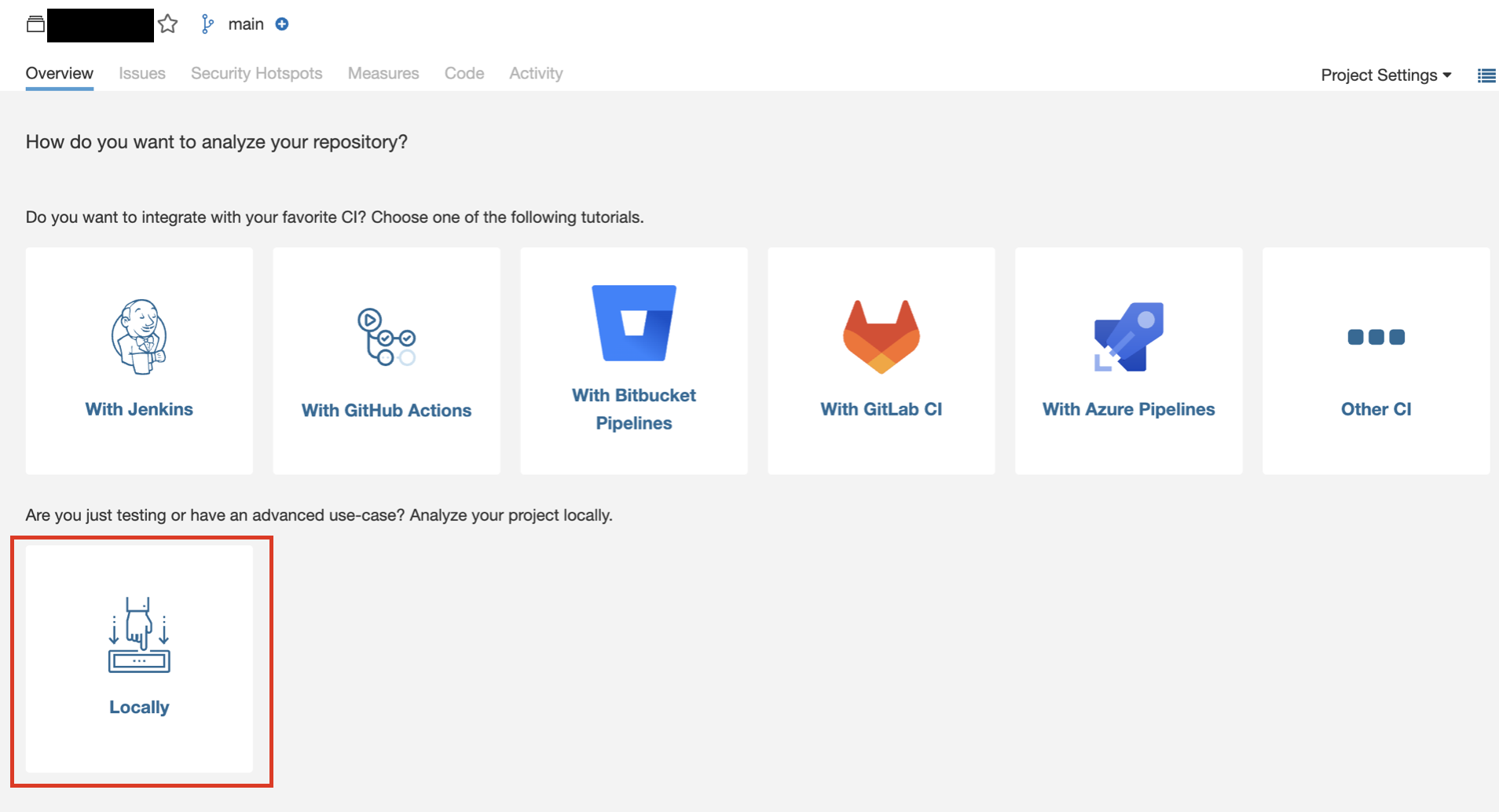Click the Locally hand-press icon
This screenshot has height=812, width=1499.
(x=139, y=635)
